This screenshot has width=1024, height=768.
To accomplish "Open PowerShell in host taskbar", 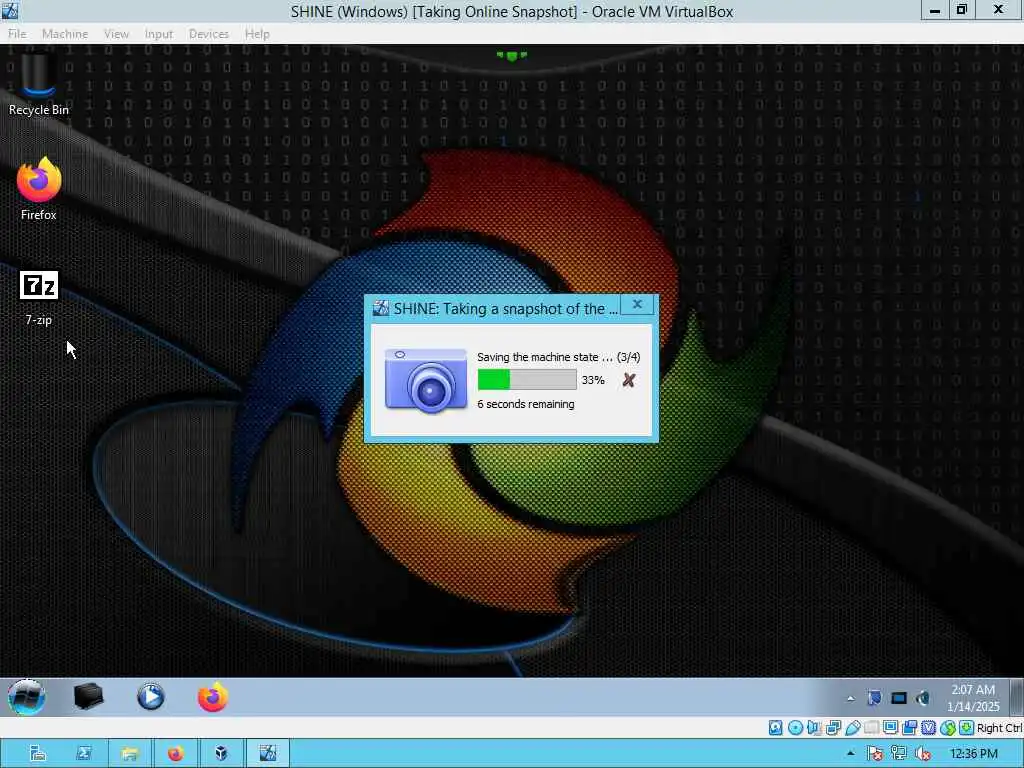I will point(84,754).
